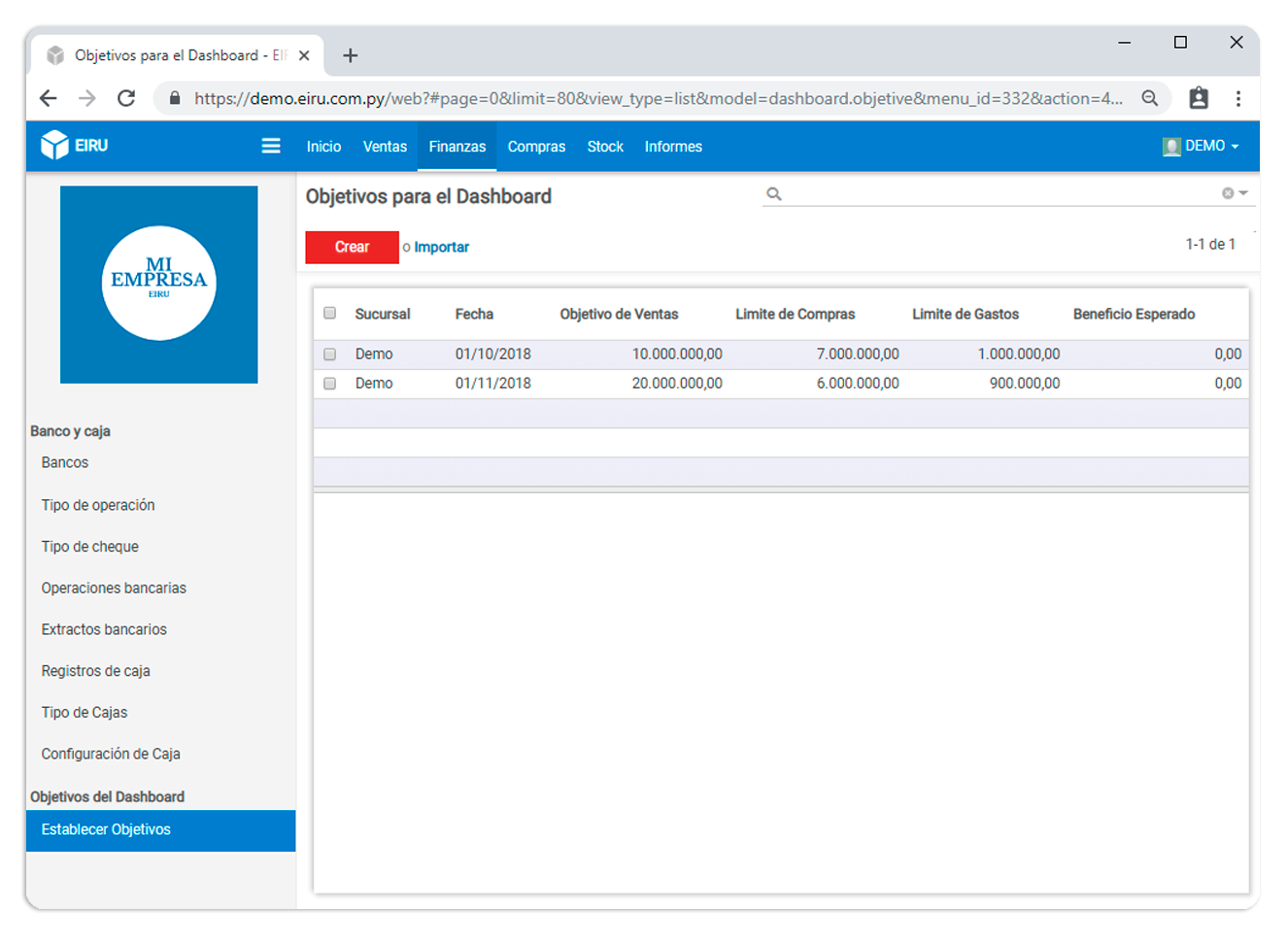Close the Objetivos para el Dashboard tab

click(304, 55)
